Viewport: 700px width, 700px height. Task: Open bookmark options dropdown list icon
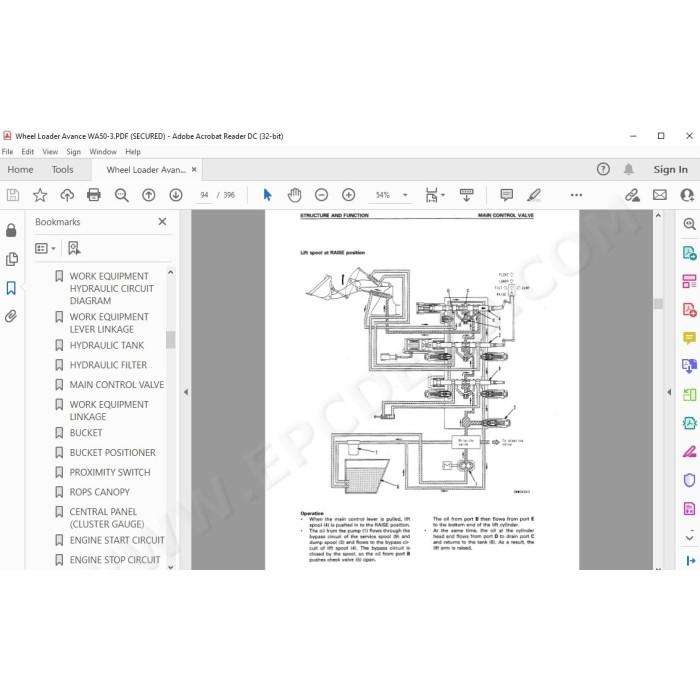45,248
